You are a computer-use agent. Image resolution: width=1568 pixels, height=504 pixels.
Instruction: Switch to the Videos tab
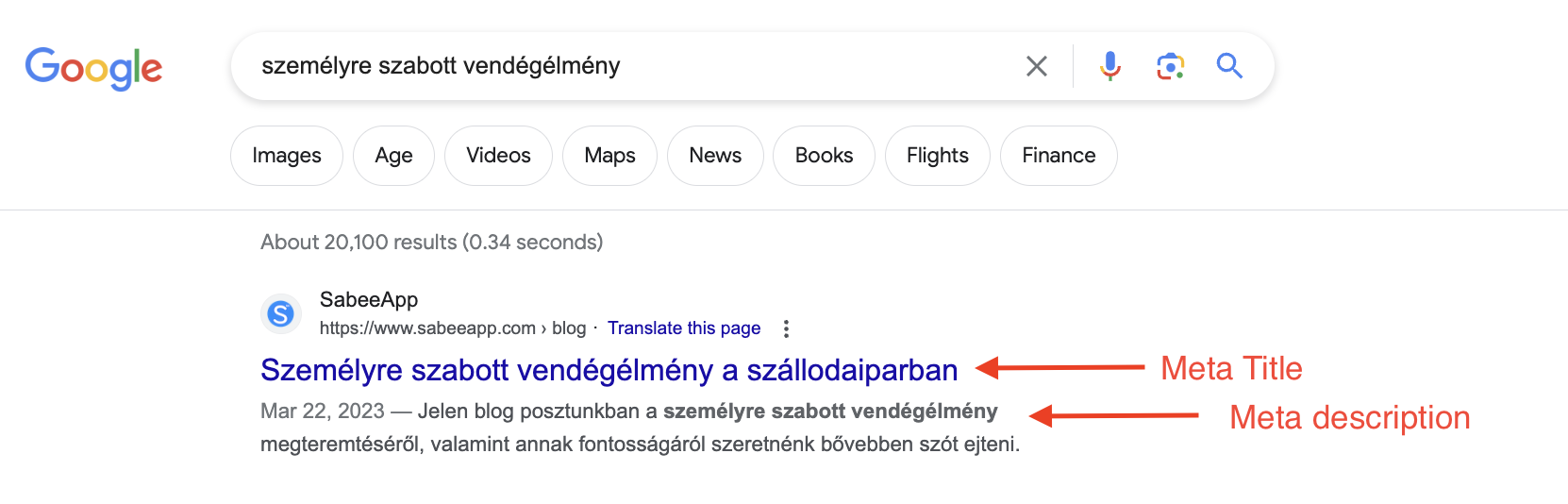[x=498, y=156]
